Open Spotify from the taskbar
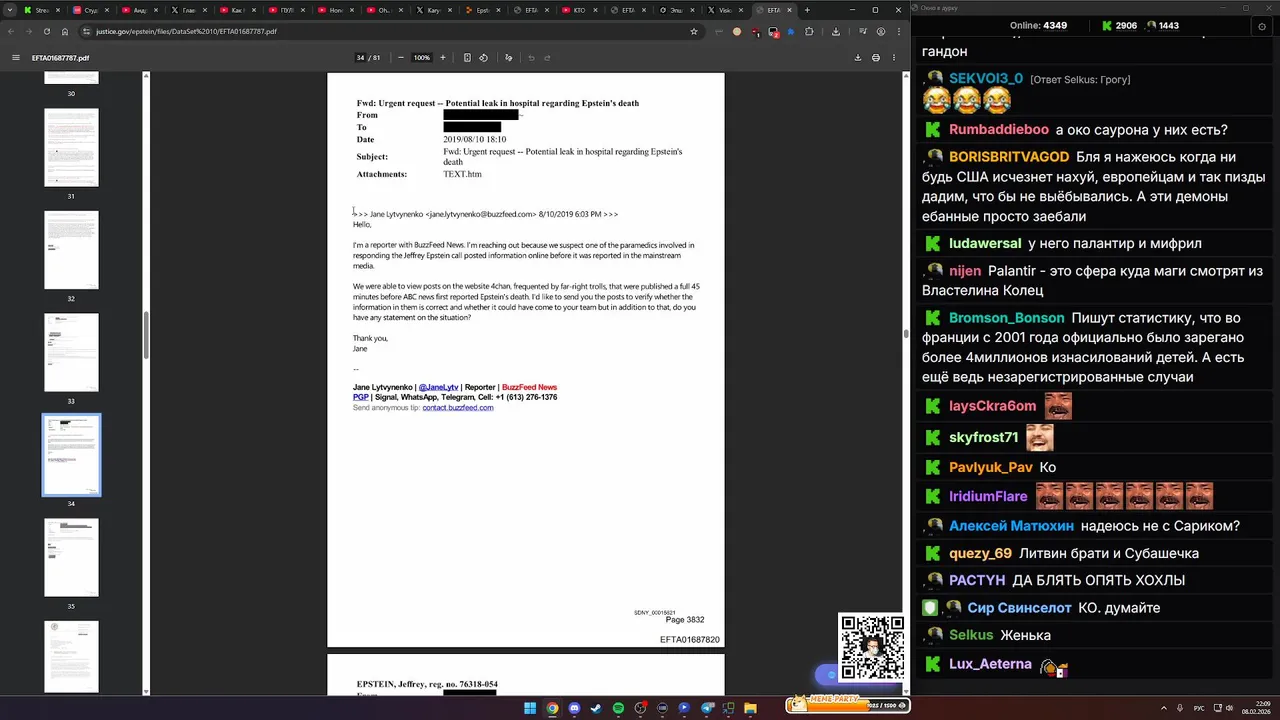1280x720 pixels. click(618, 709)
